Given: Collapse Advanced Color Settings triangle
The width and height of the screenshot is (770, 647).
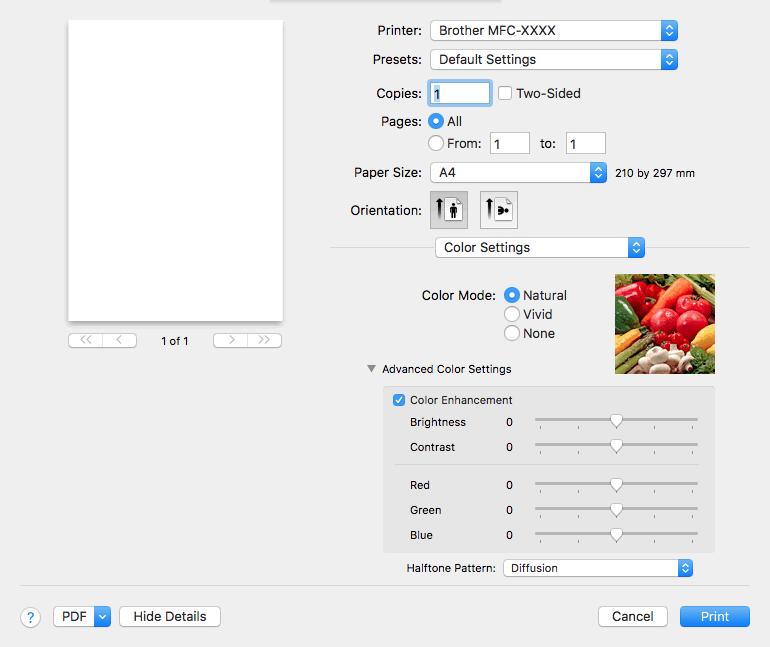Looking at the screenshot, I should click(x=372, y=369).
